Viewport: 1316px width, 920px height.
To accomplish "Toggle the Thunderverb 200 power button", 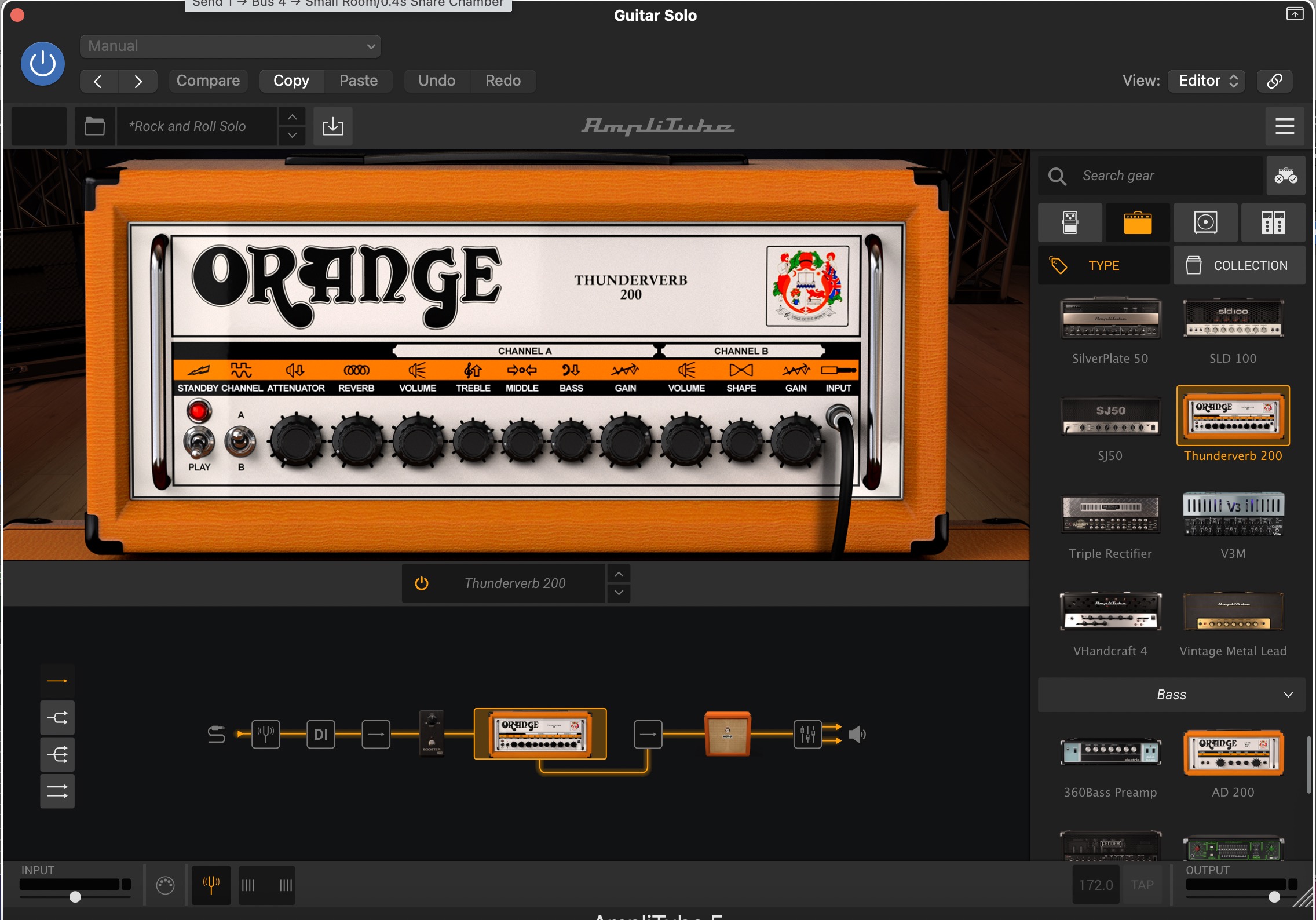I will [x=422, y=583].
